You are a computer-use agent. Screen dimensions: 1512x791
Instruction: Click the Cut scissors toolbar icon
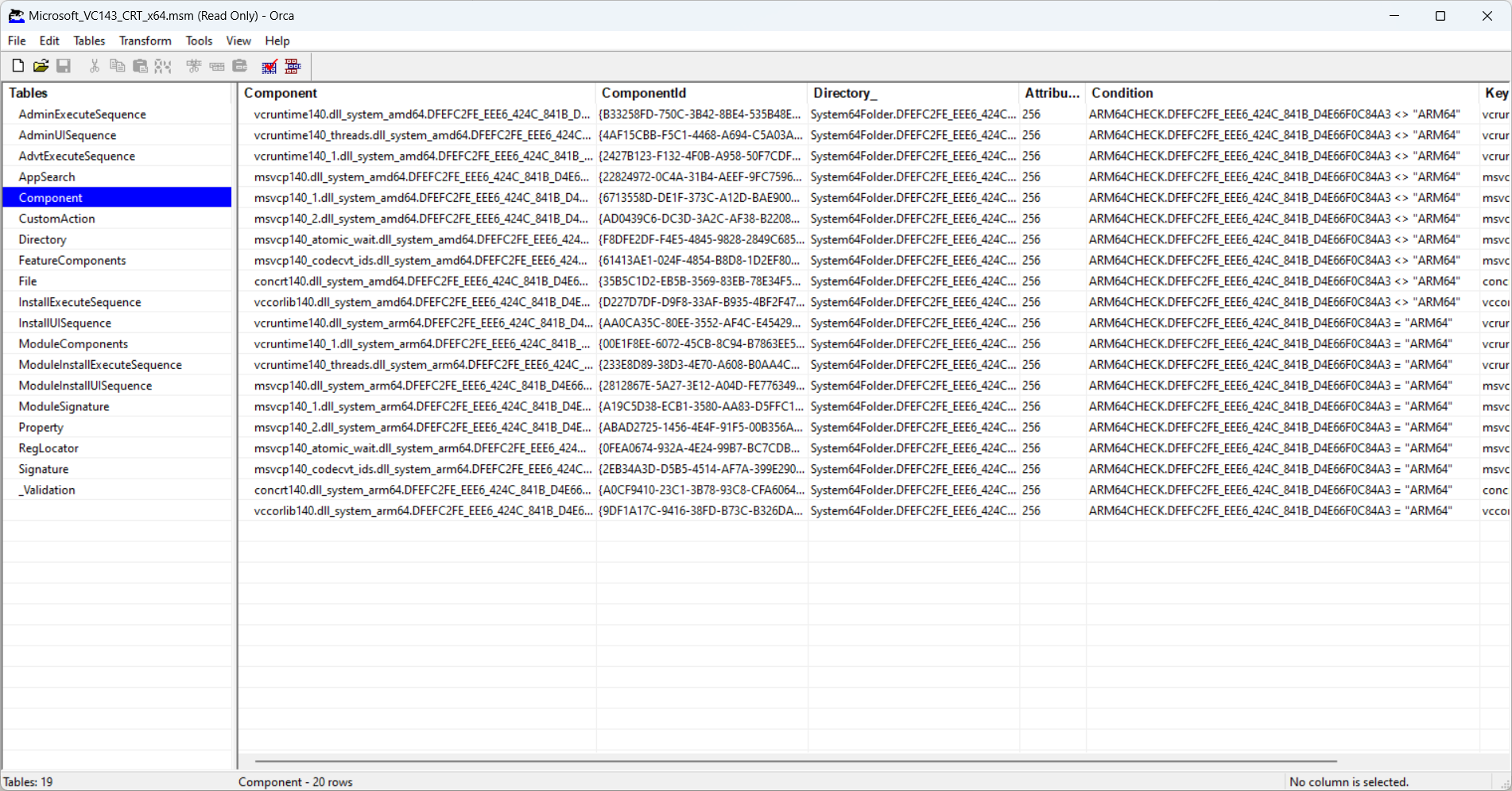pos(95,66)
